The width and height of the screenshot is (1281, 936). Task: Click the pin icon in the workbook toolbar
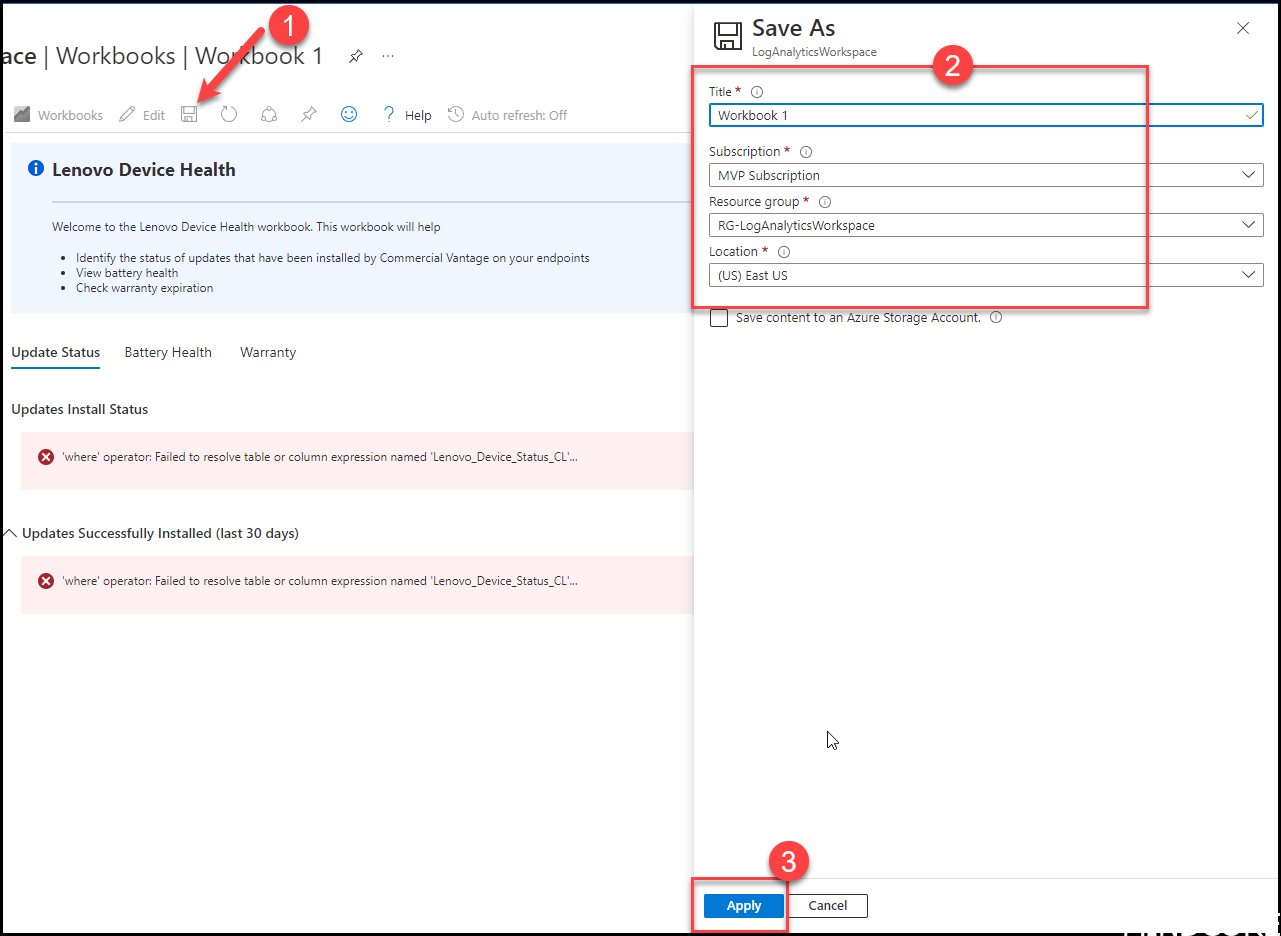308,113
